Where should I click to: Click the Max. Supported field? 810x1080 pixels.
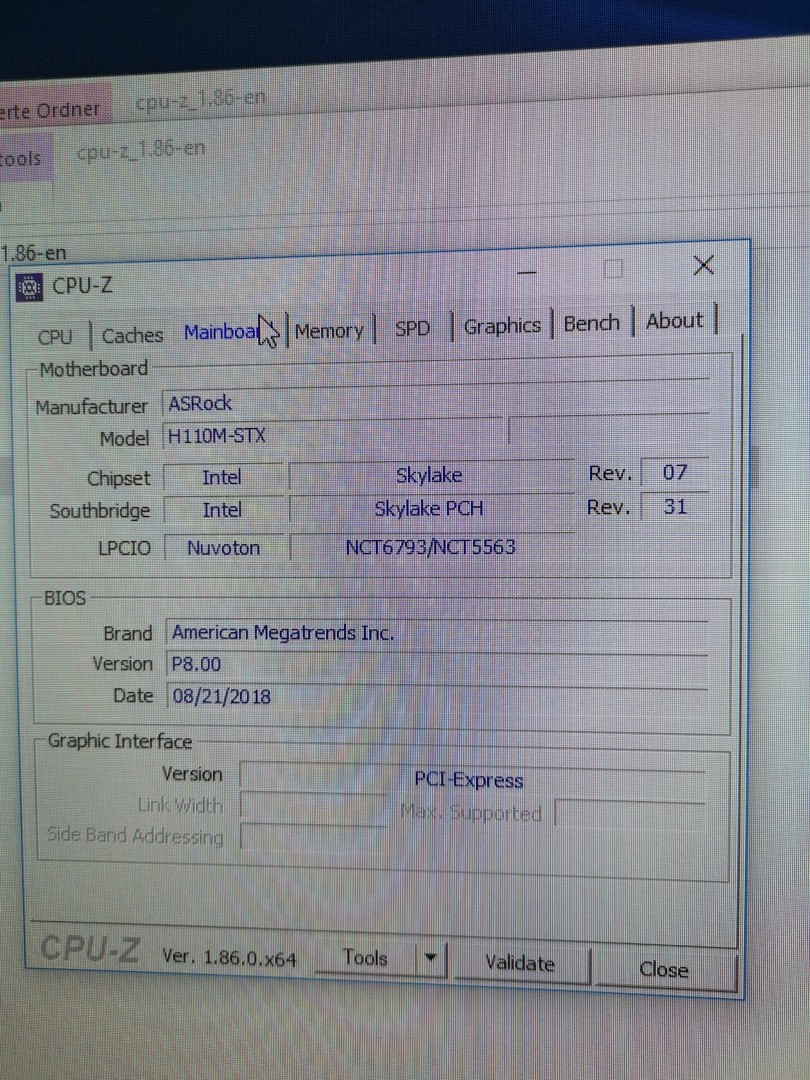630,814
